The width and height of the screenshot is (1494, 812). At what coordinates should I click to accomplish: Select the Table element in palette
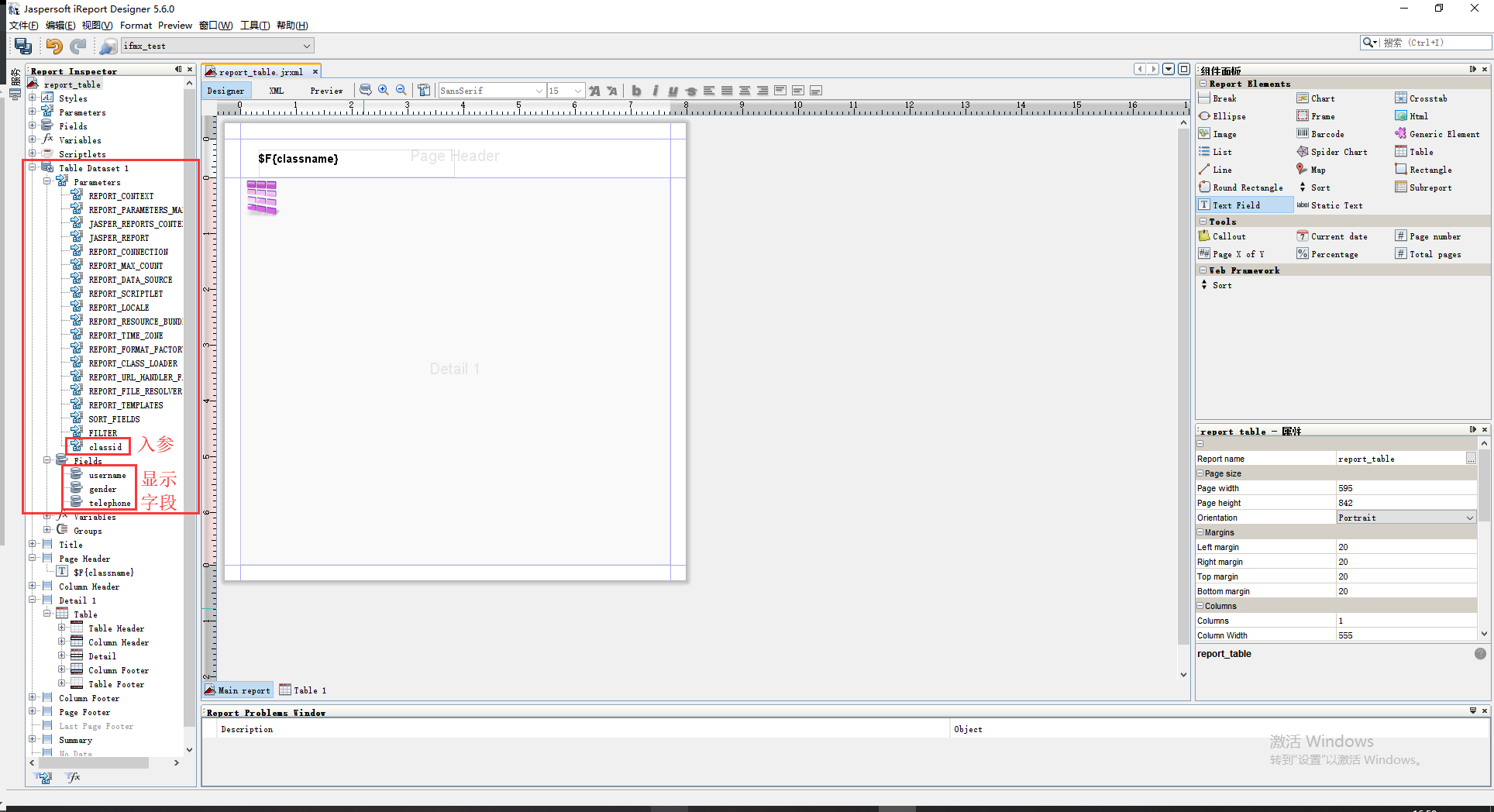tap(1420, 151)
